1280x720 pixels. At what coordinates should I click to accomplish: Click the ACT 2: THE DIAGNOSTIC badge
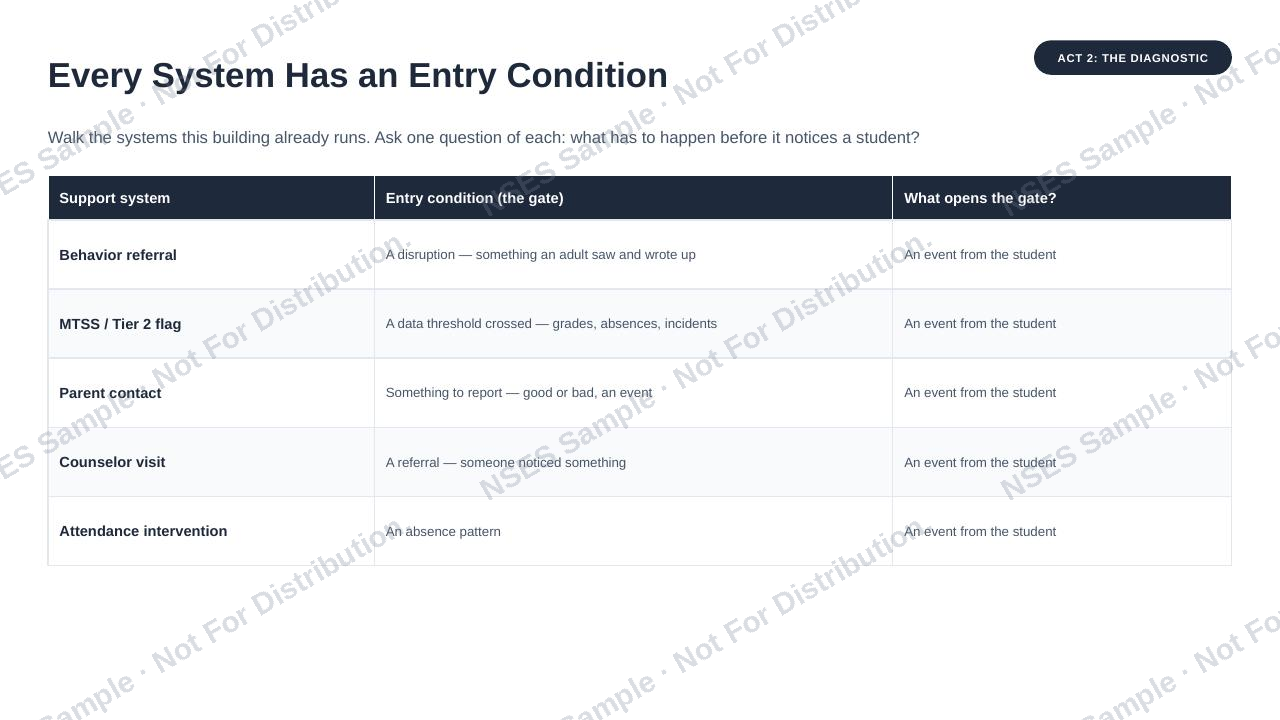click(x=1133, y=58)
